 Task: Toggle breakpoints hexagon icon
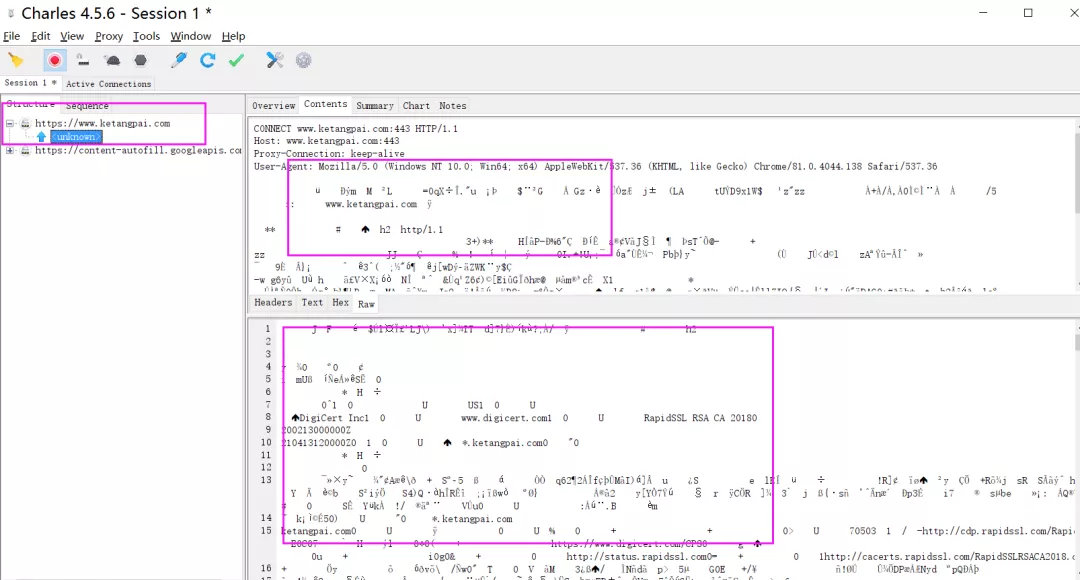click(141, 61)
